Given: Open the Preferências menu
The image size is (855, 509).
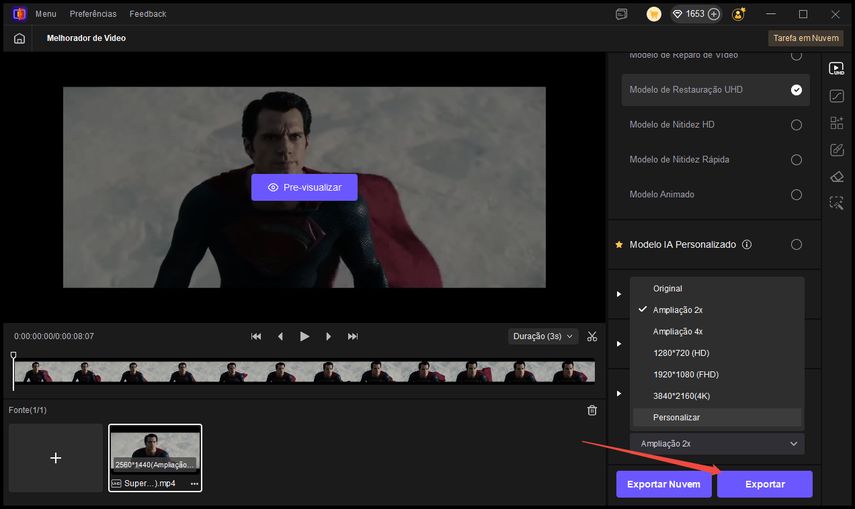Looking at the screenshot, I should [93, 14].
